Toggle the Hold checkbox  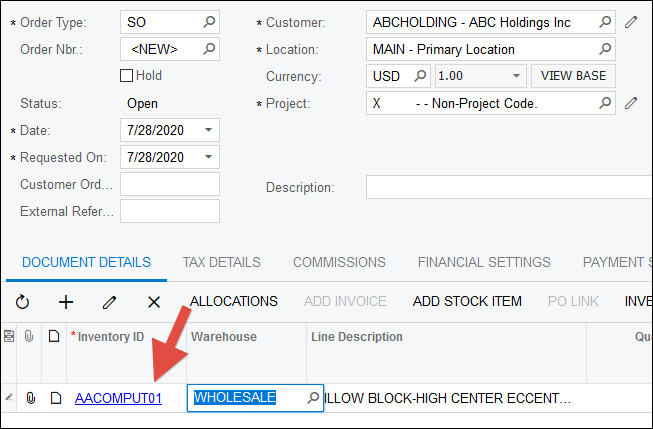126,76
